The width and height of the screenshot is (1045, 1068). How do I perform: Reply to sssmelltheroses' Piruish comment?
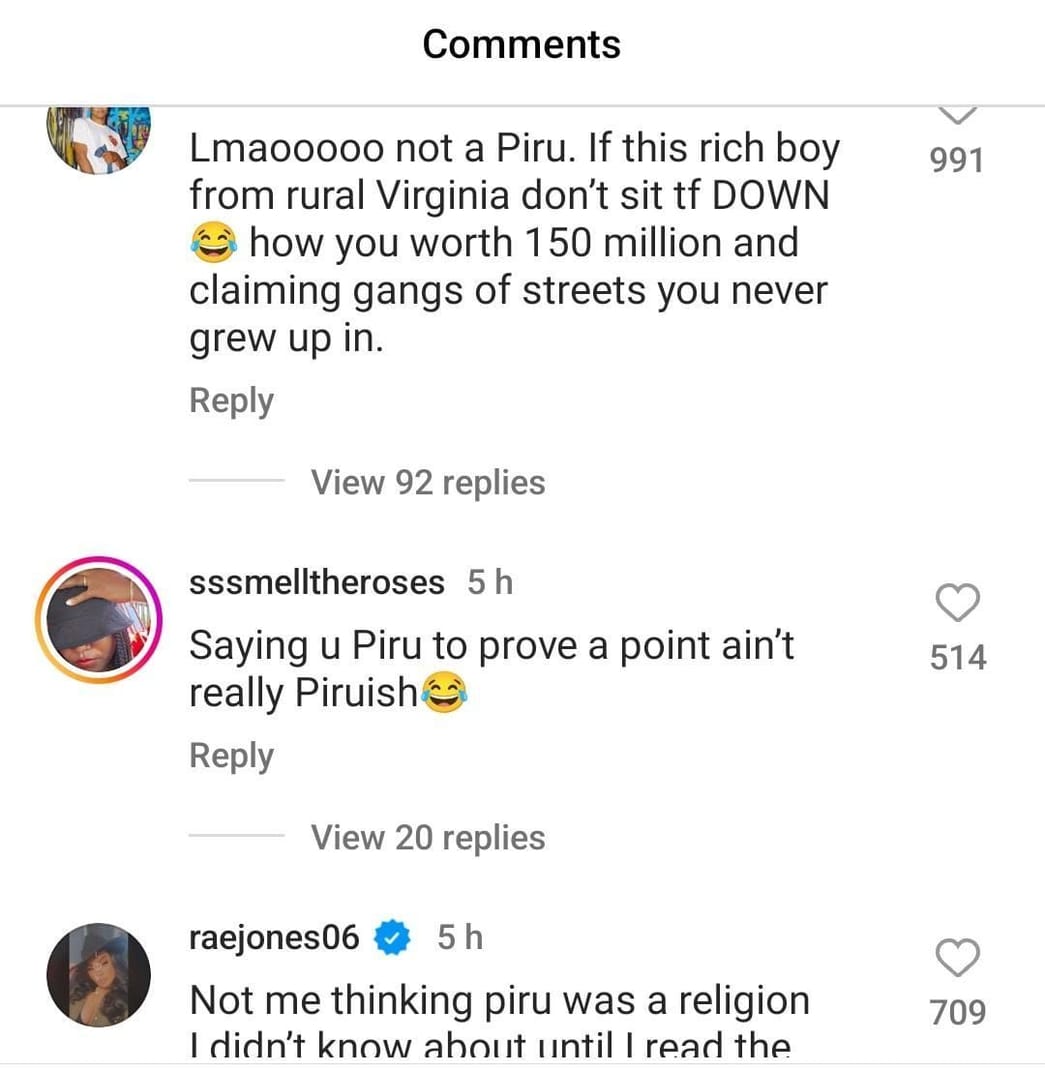231,756
